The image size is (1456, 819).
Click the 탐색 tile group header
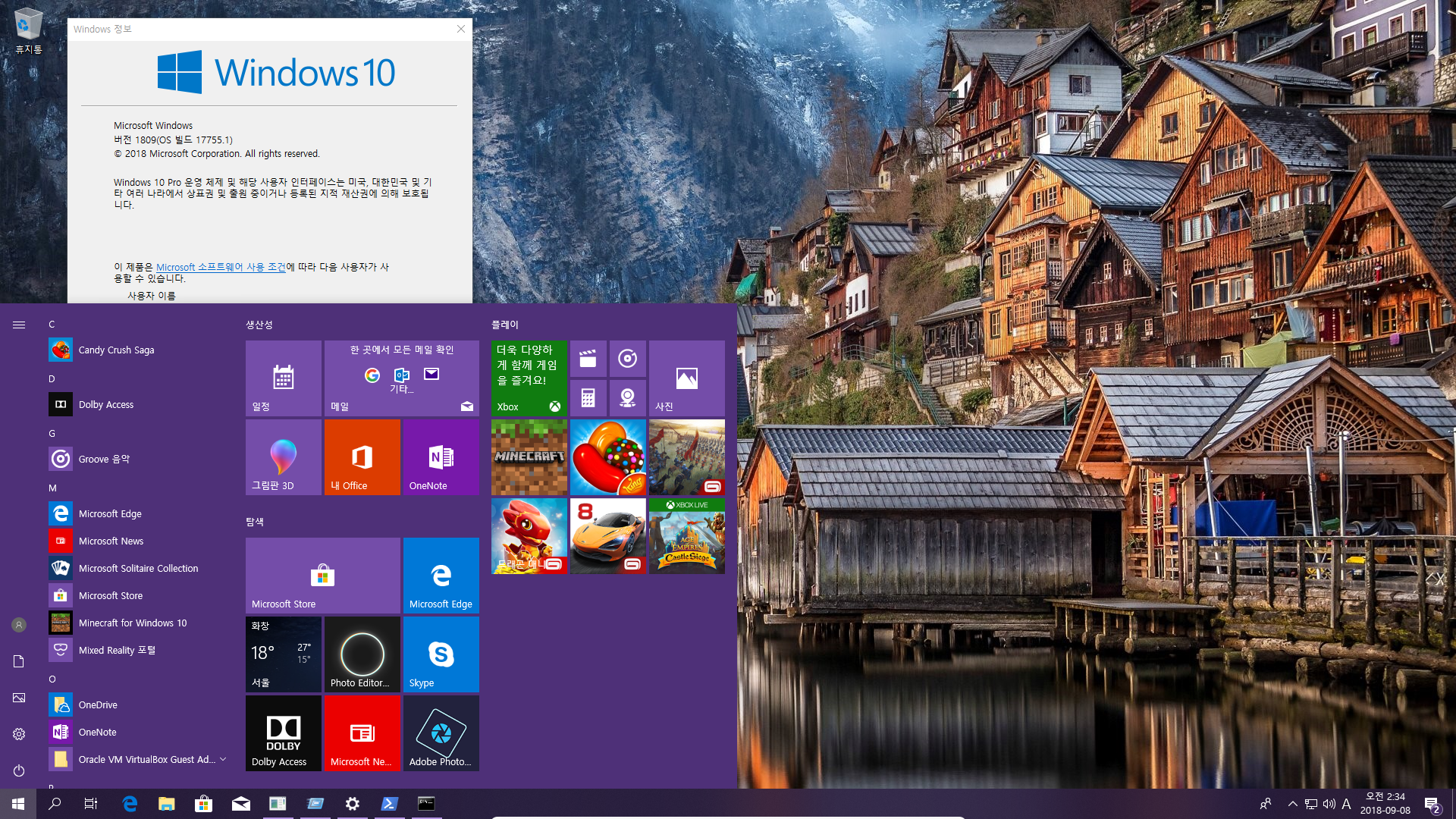coord(255,522)
